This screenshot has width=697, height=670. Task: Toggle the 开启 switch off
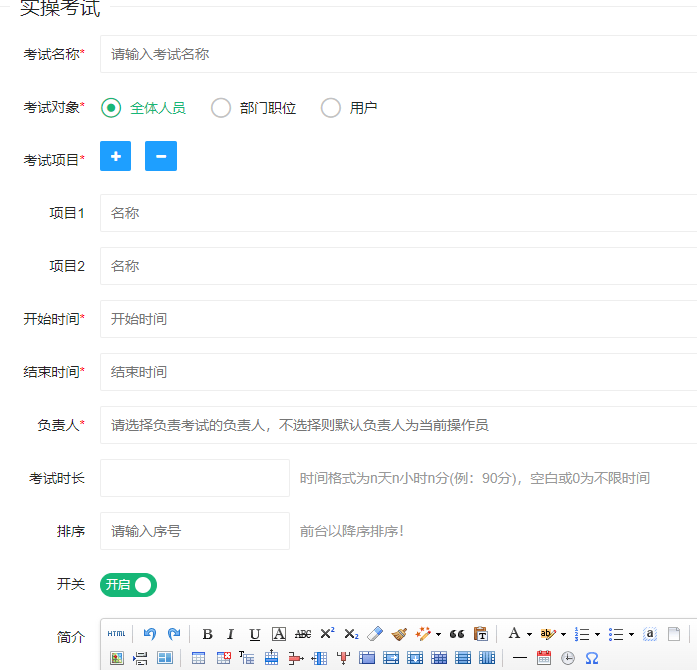click(128, 585)
